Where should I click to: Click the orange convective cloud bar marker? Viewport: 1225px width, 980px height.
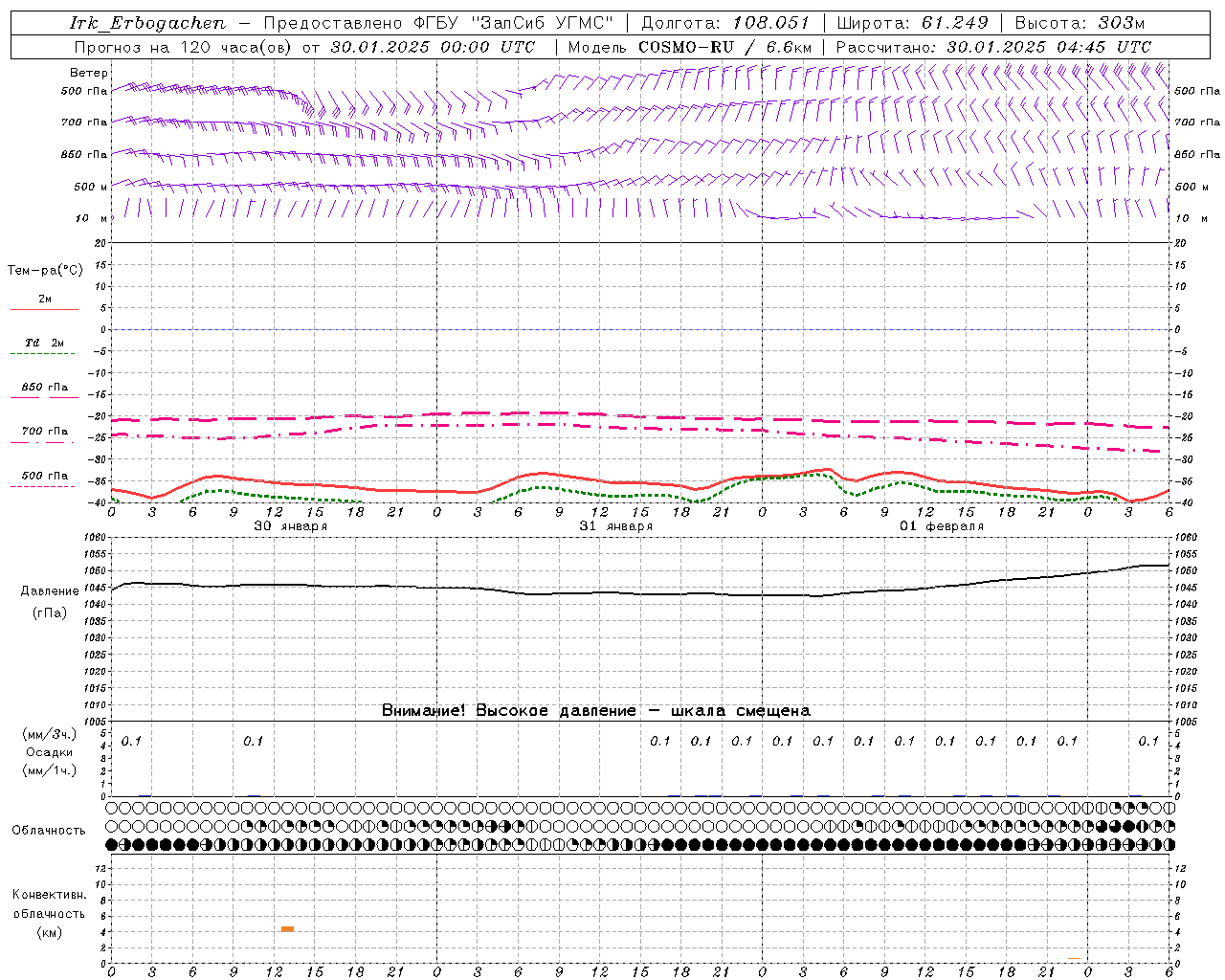coord(287,929)
